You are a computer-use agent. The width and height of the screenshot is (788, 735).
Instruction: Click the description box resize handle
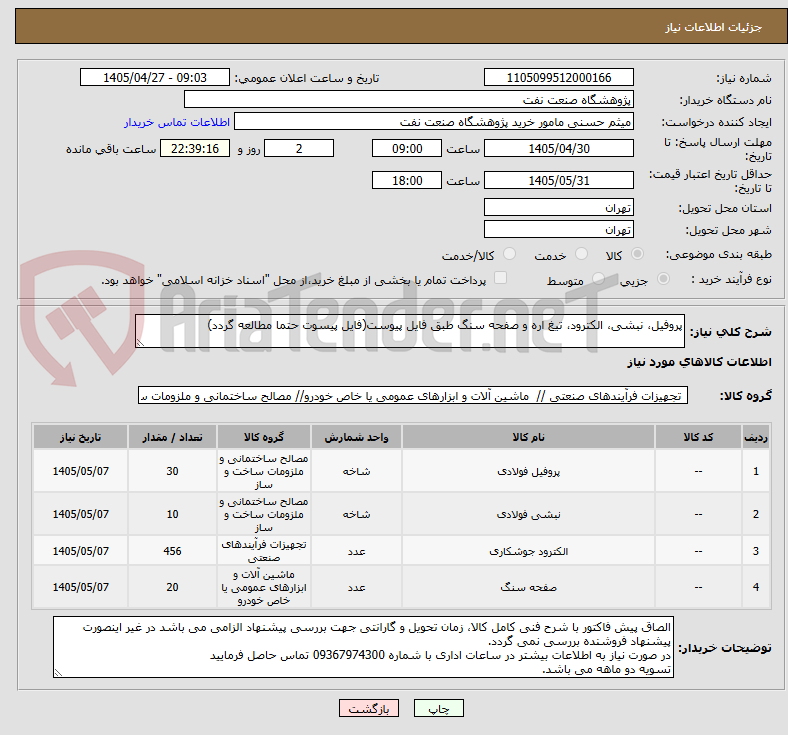(x=140, y=343)
